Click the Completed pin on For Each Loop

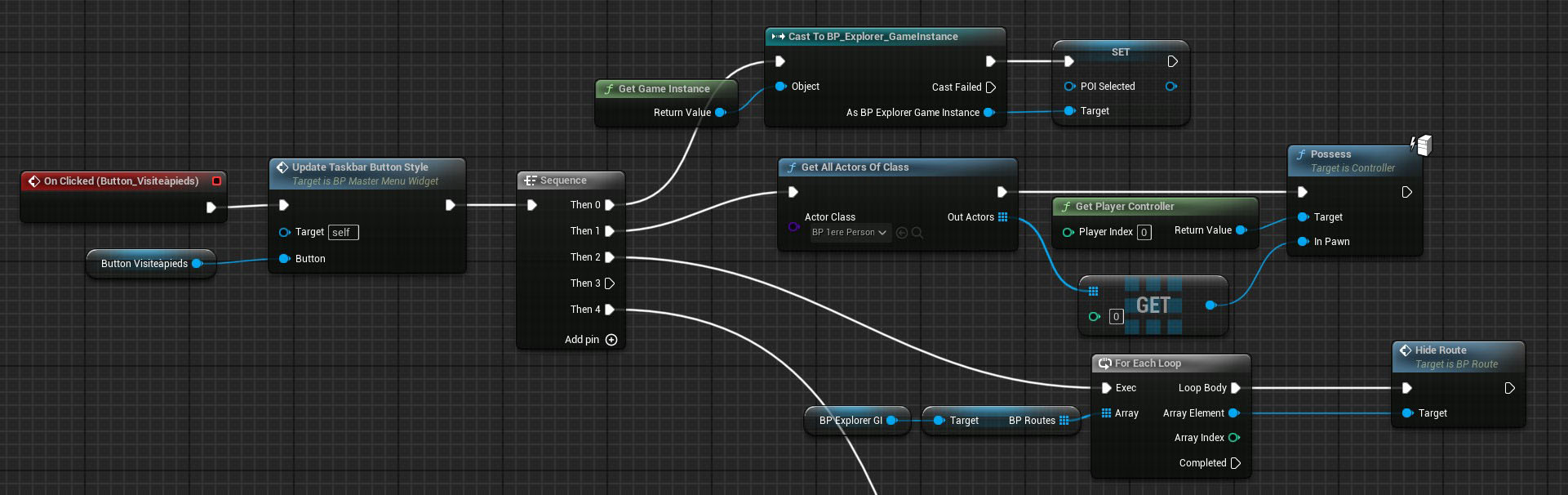pyautogui.click(x=1235, y=463)
